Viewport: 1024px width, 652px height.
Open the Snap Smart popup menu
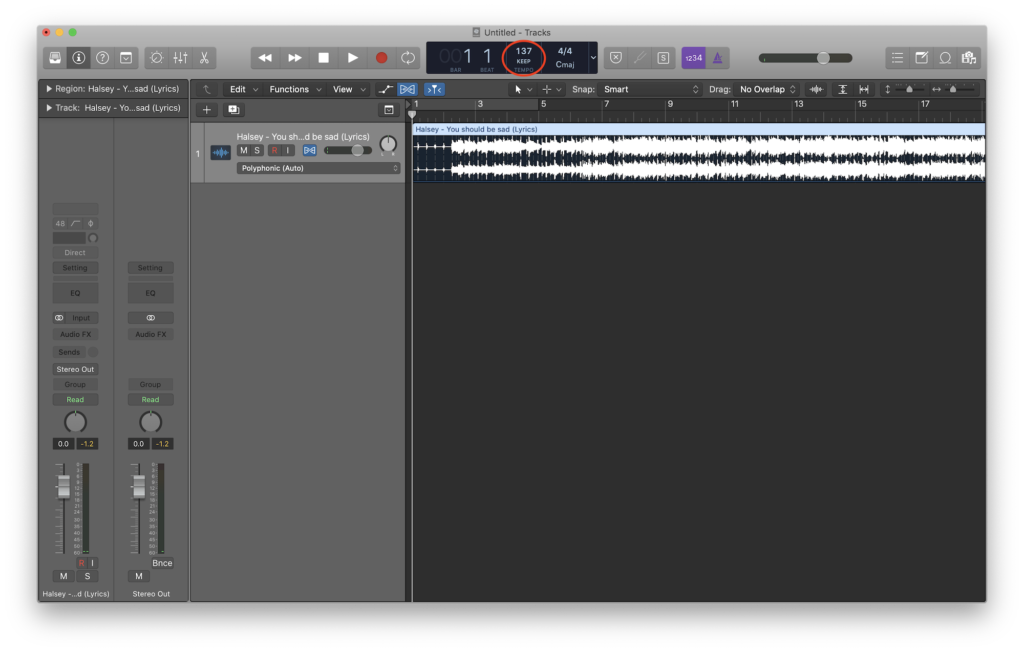click(650, 90)
